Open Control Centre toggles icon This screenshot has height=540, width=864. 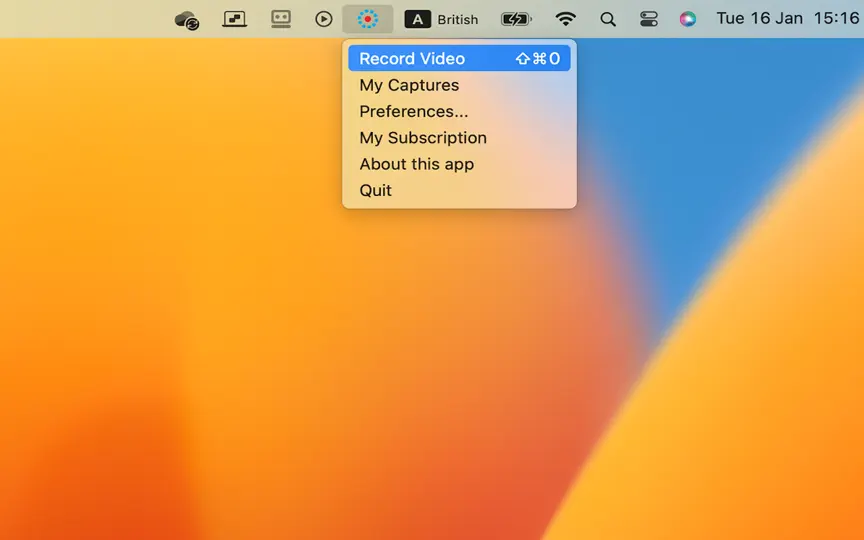[649, 19]
